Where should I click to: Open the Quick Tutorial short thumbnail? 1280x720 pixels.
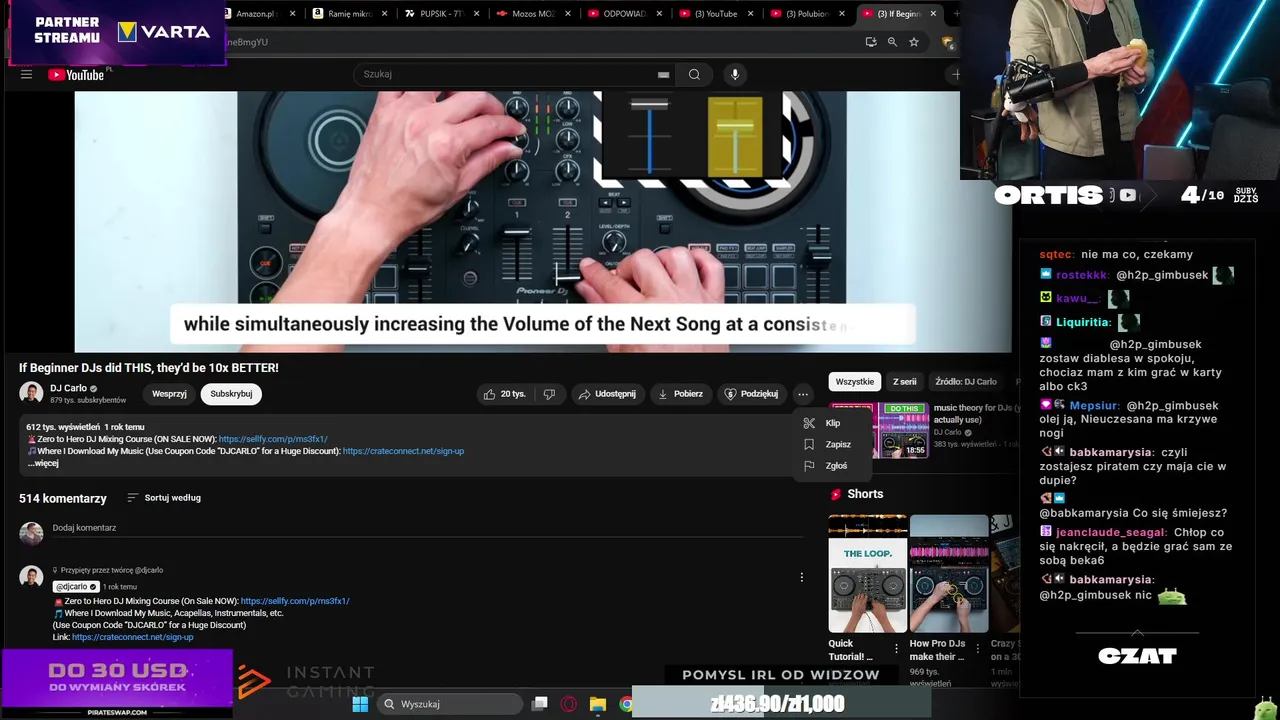867,573
